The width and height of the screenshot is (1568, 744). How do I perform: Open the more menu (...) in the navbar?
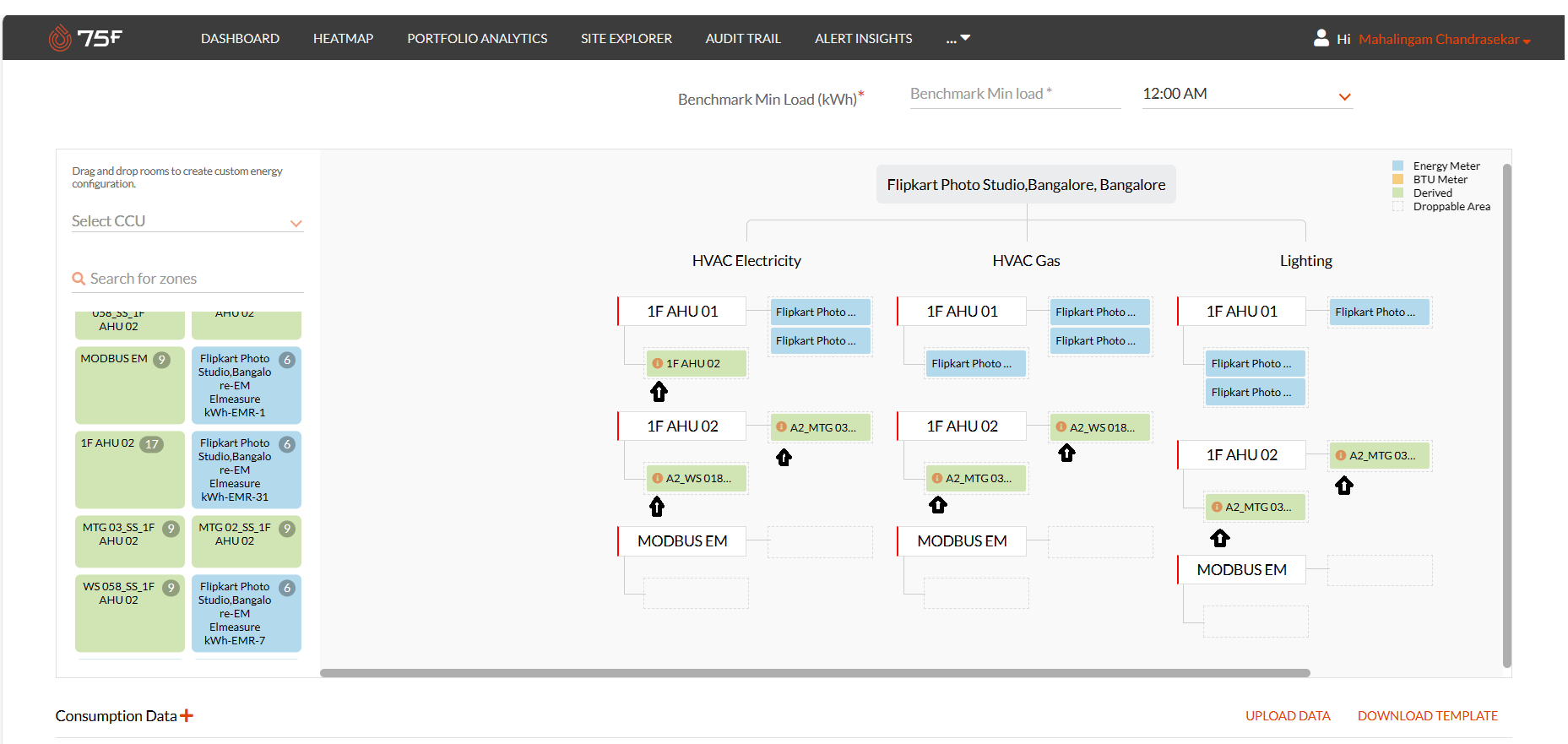pyautogui.click(x=958, y=38)
